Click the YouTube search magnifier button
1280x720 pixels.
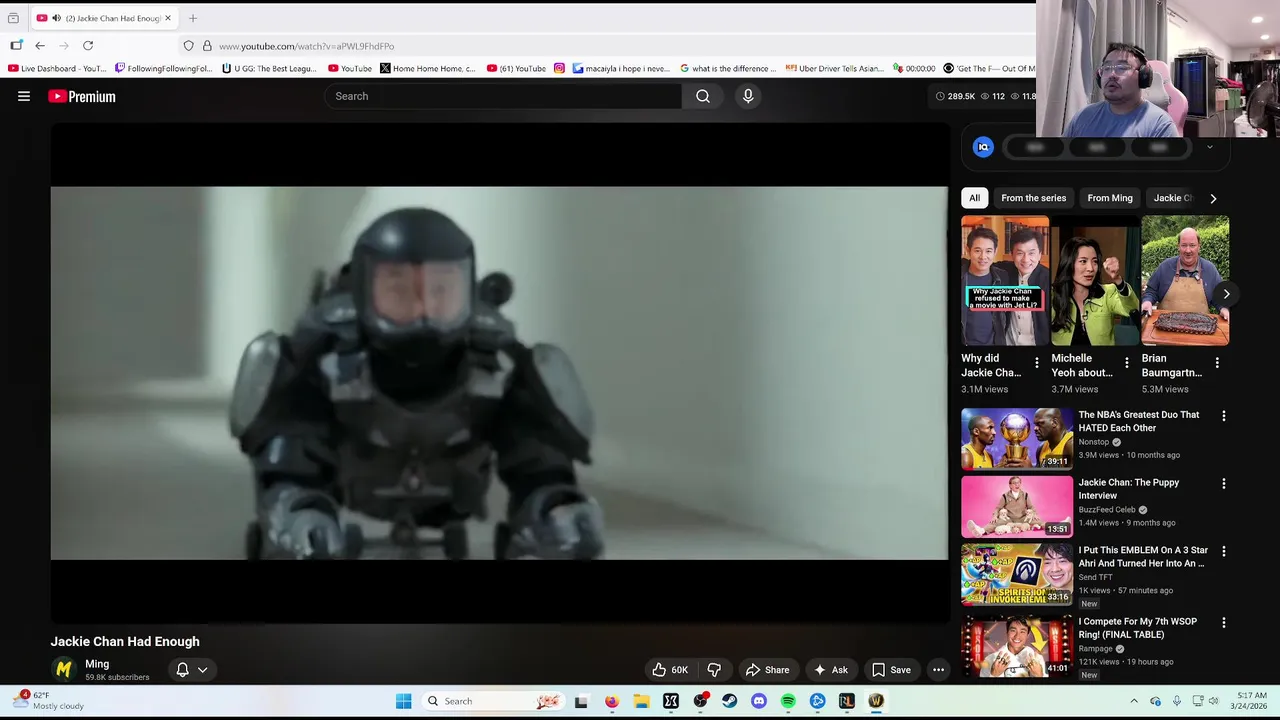click(x=703, y=96)
